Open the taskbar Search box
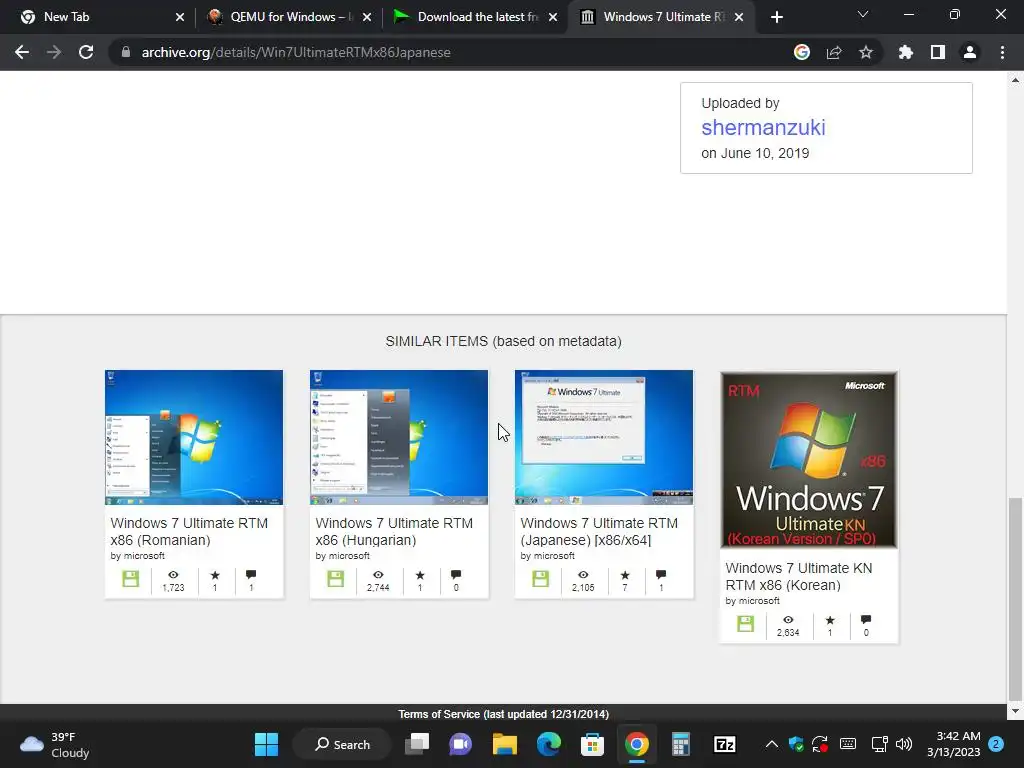 [x=342, y=744]
